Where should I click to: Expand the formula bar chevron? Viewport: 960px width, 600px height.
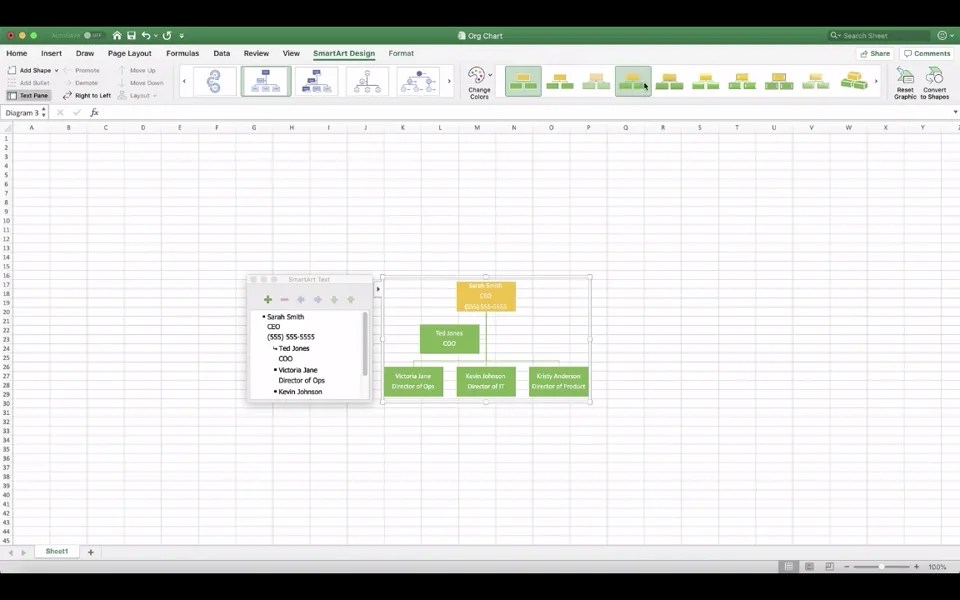954,112
